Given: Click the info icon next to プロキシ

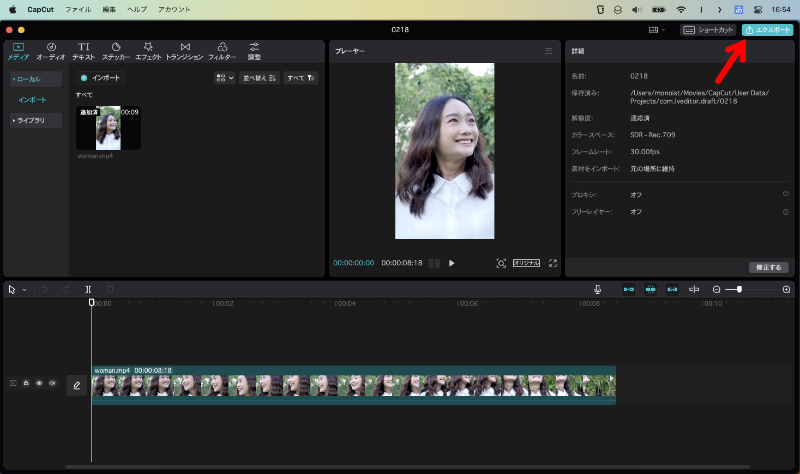Looking at the screenshot, I should [786, 193].
